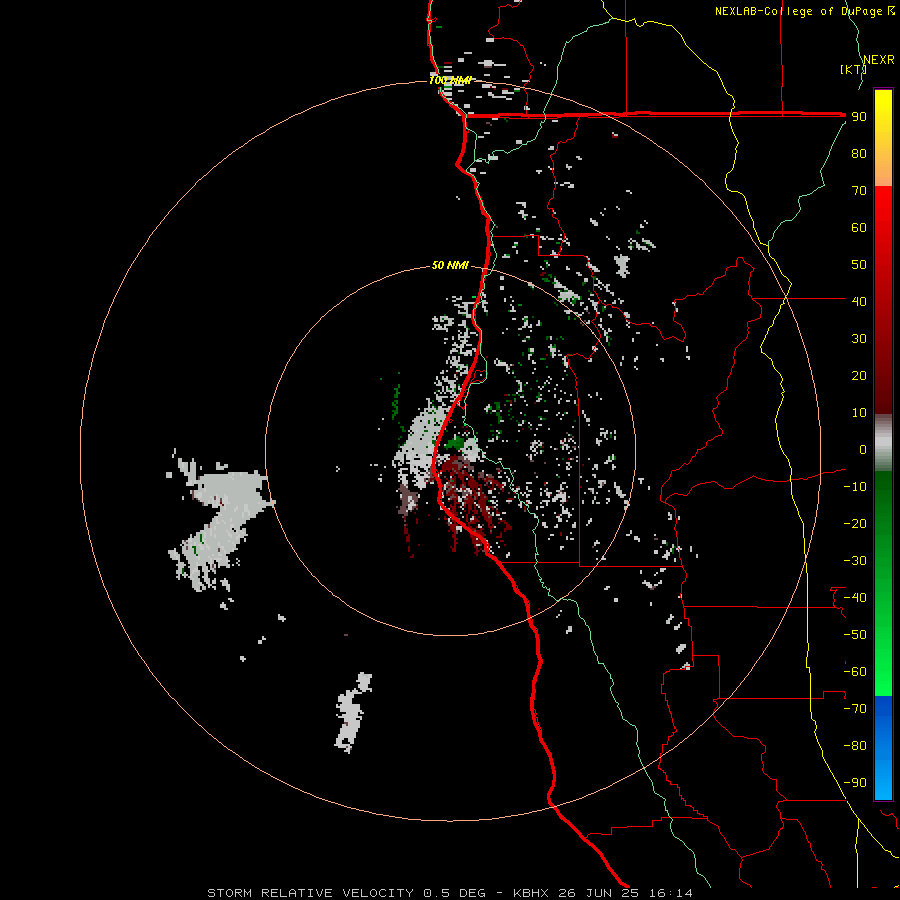Click the 50 NMI range ring label
This screenshot has height=900, width=900.
[450, 265]
